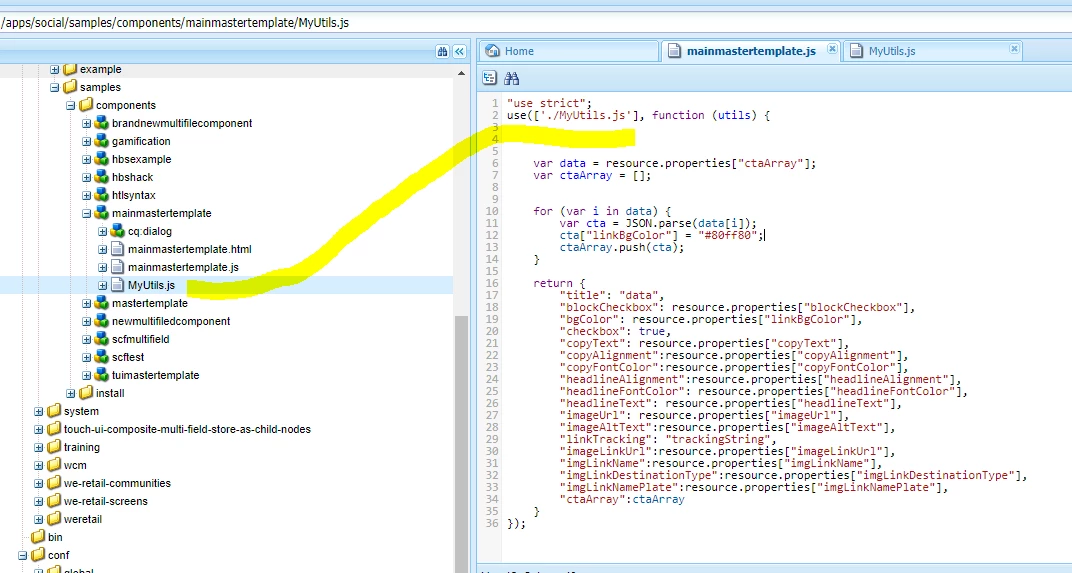Click the tuimastertemplate component icon

pyautogui.click(x=101, y=375)
